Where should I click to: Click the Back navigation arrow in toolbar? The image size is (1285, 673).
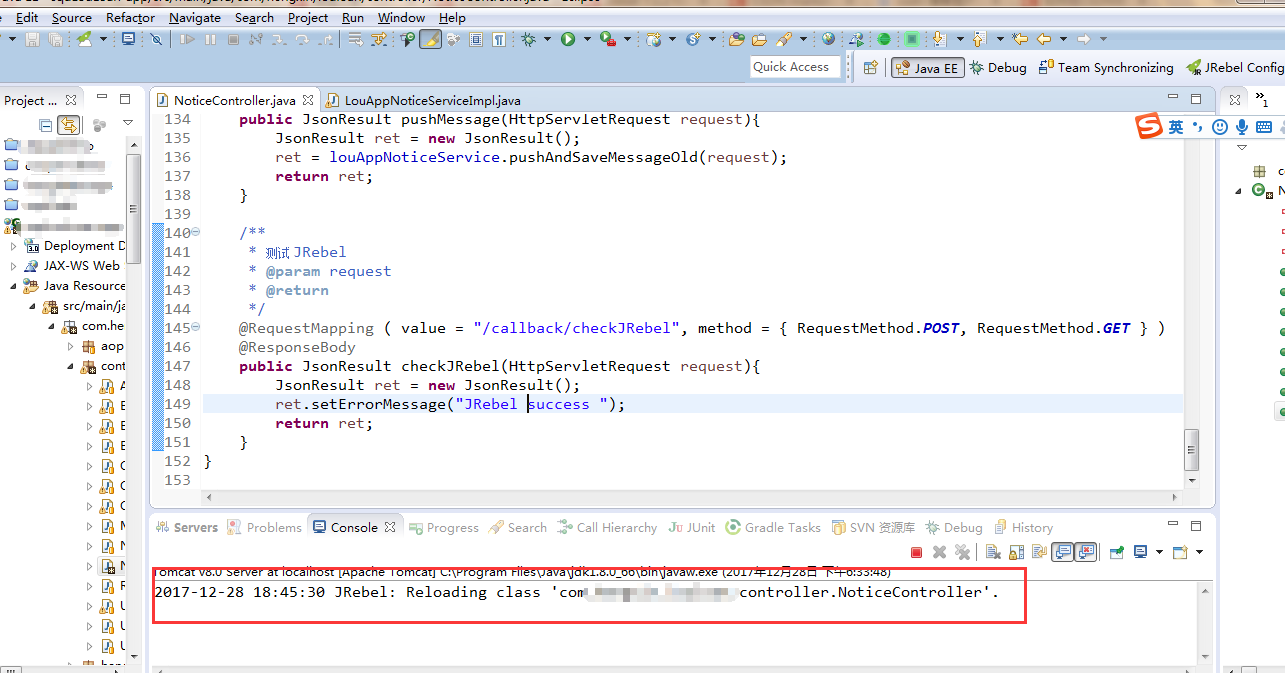[1043, 39]
